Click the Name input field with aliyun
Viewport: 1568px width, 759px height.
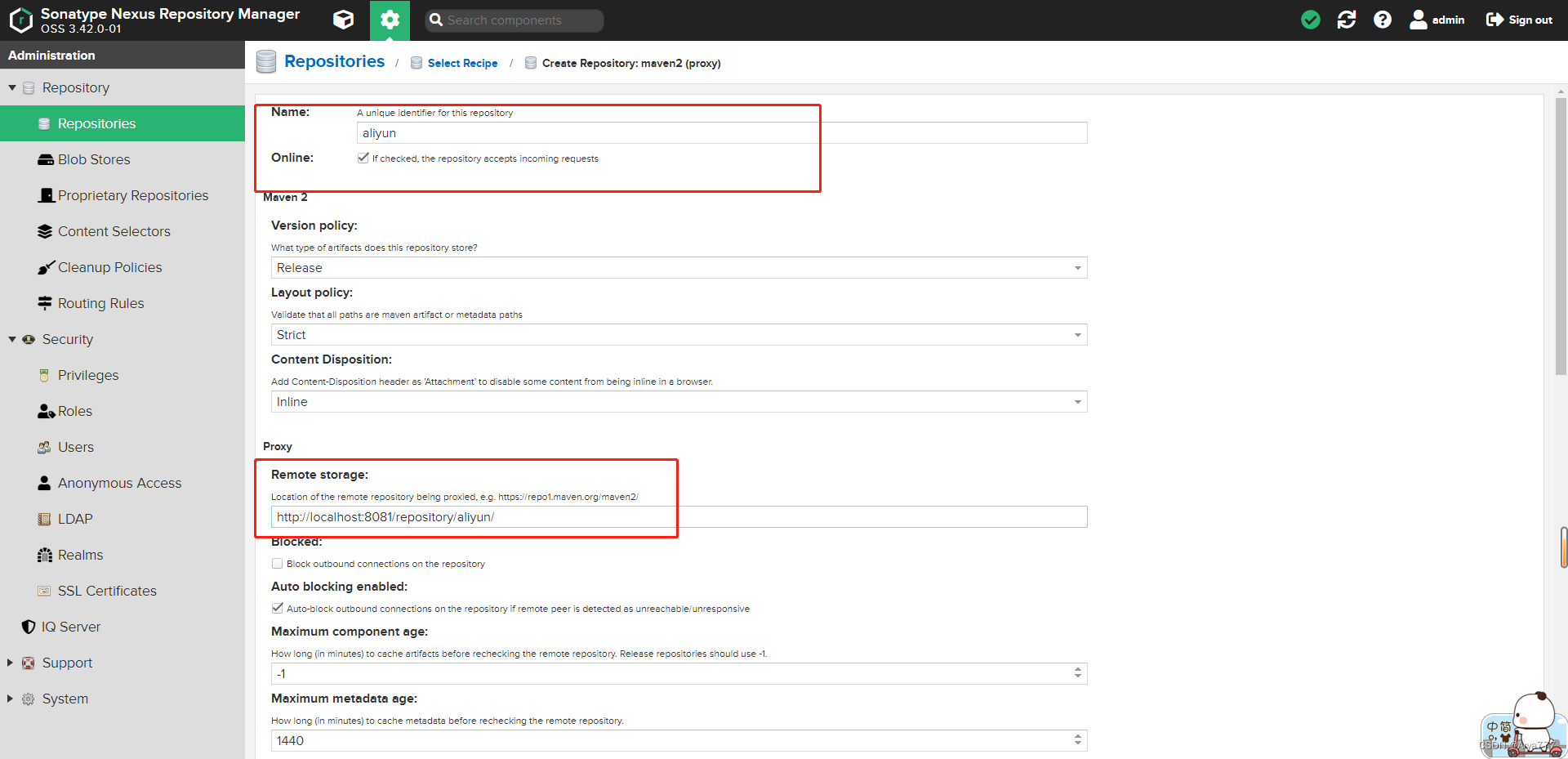722,133
